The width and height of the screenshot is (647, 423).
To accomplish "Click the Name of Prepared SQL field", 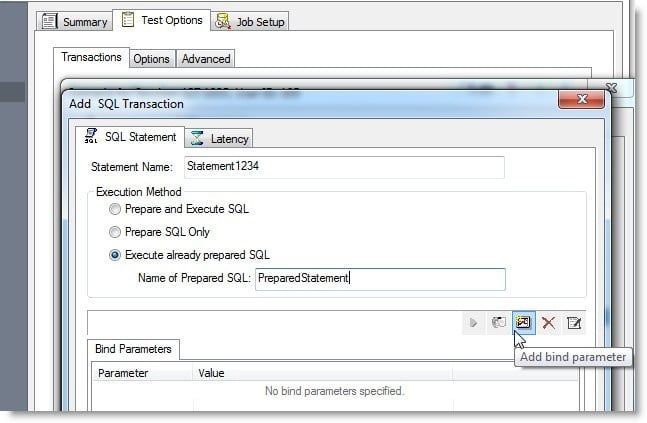I will coord(380,279).
